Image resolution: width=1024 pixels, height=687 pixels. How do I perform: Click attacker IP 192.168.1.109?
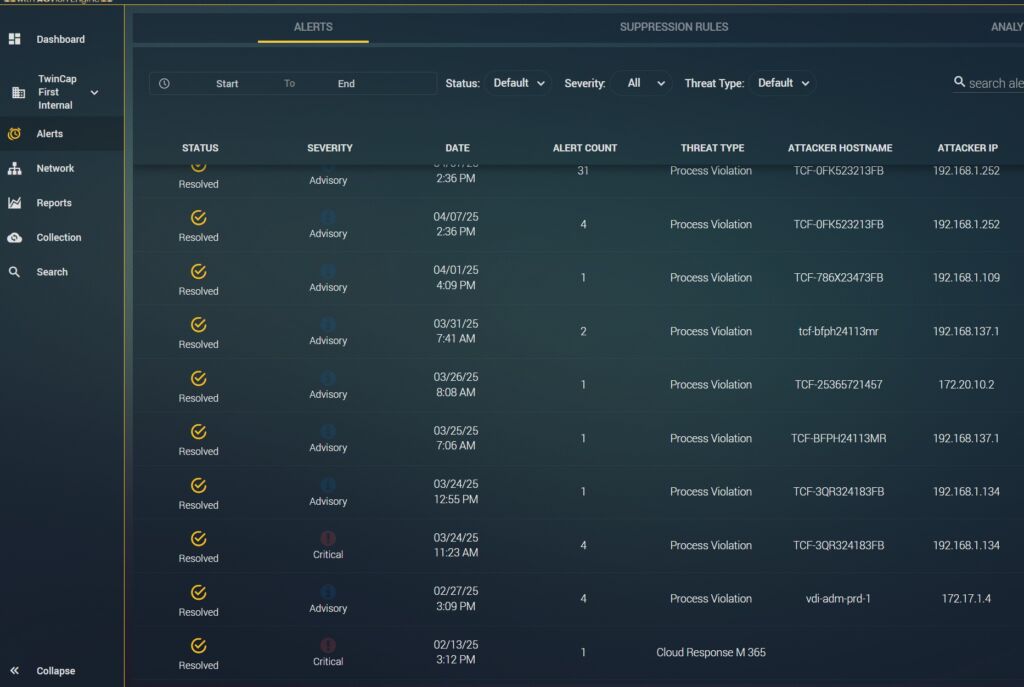tap(967, 278)
